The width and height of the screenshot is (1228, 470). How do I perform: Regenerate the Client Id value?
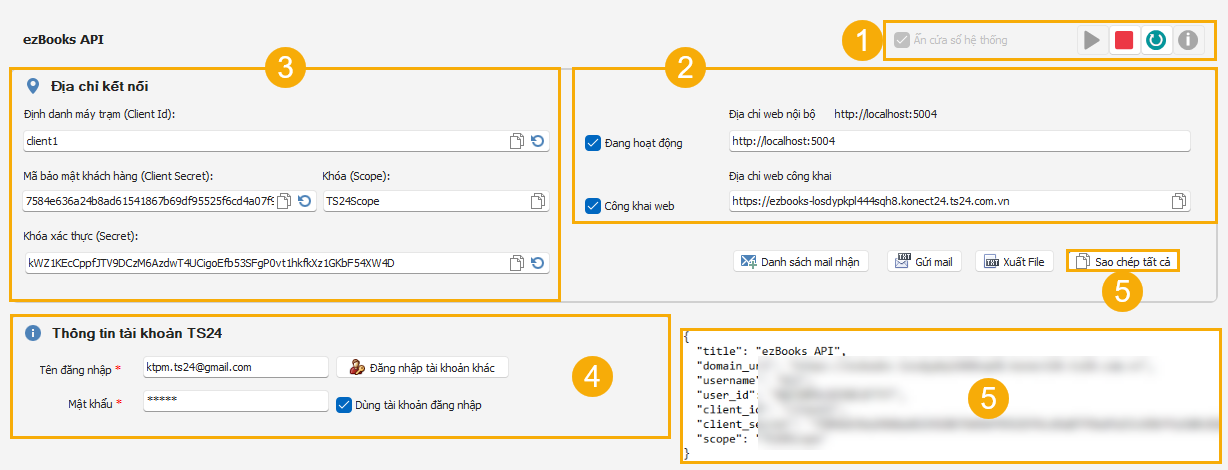tap(538, 142)
